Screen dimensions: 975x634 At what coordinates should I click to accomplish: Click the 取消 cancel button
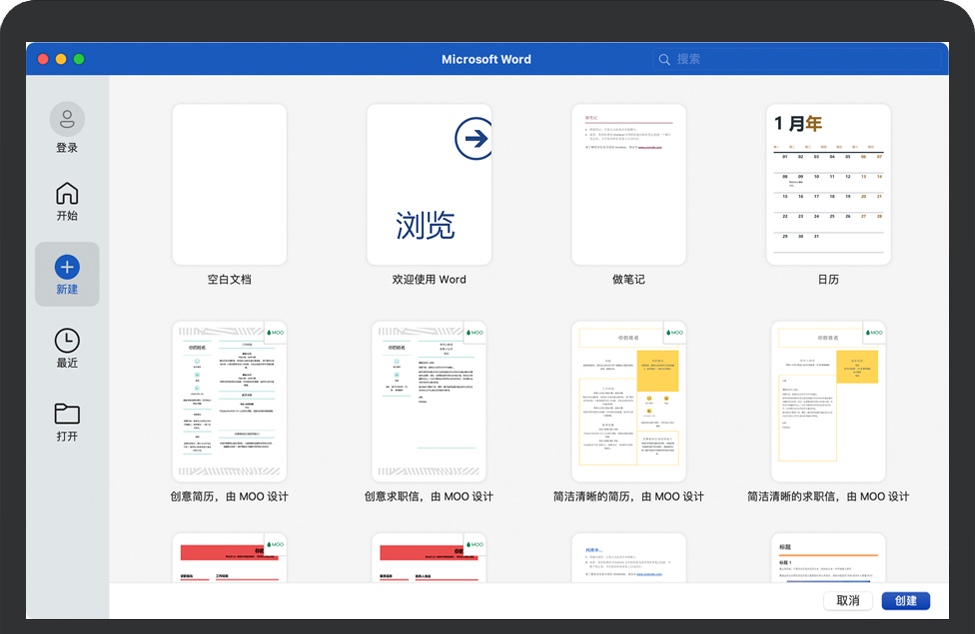pyautogui.click(x=848, y=600)
